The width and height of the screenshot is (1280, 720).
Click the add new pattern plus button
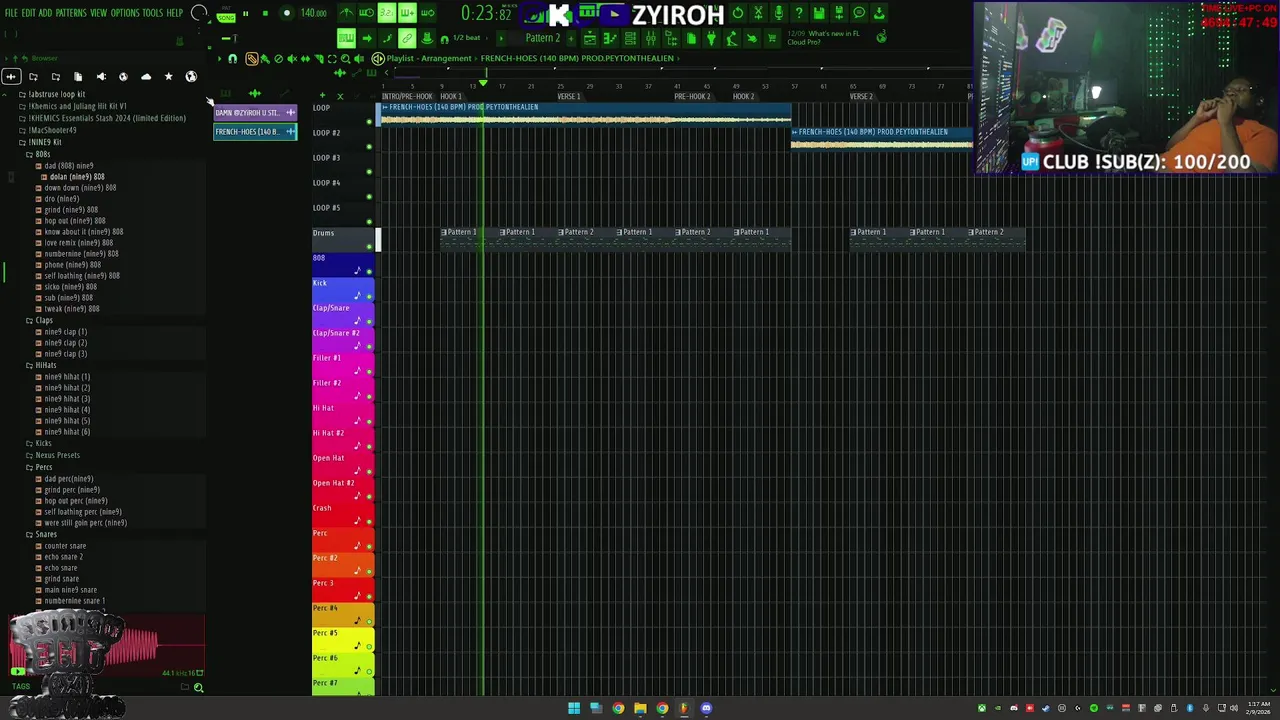571,38
